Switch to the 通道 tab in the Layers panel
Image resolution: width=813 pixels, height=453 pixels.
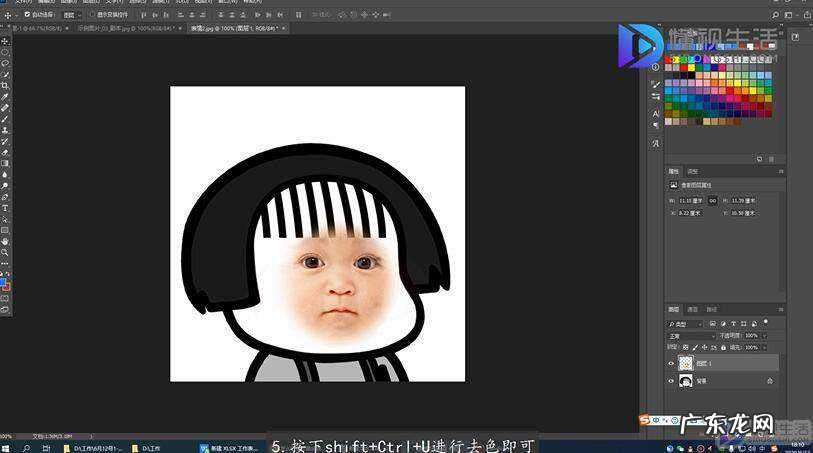tap(693, 310)
